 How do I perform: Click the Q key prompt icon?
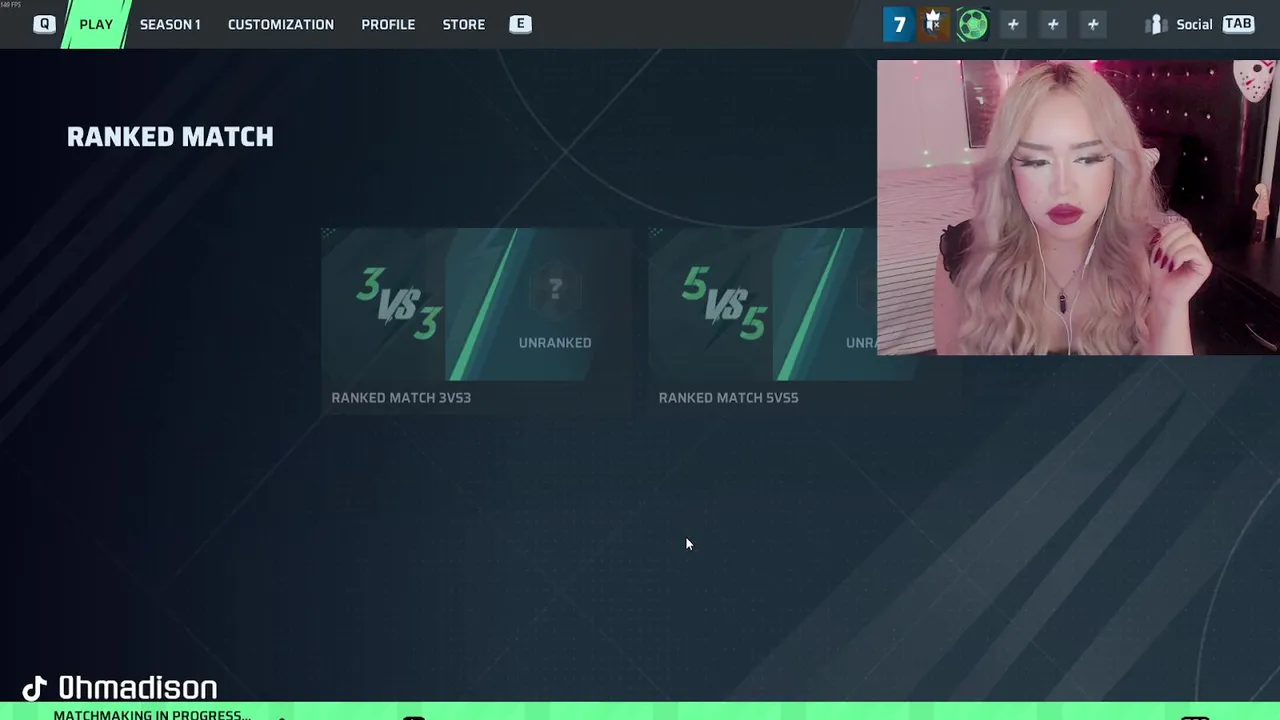[x=44, y=24]
